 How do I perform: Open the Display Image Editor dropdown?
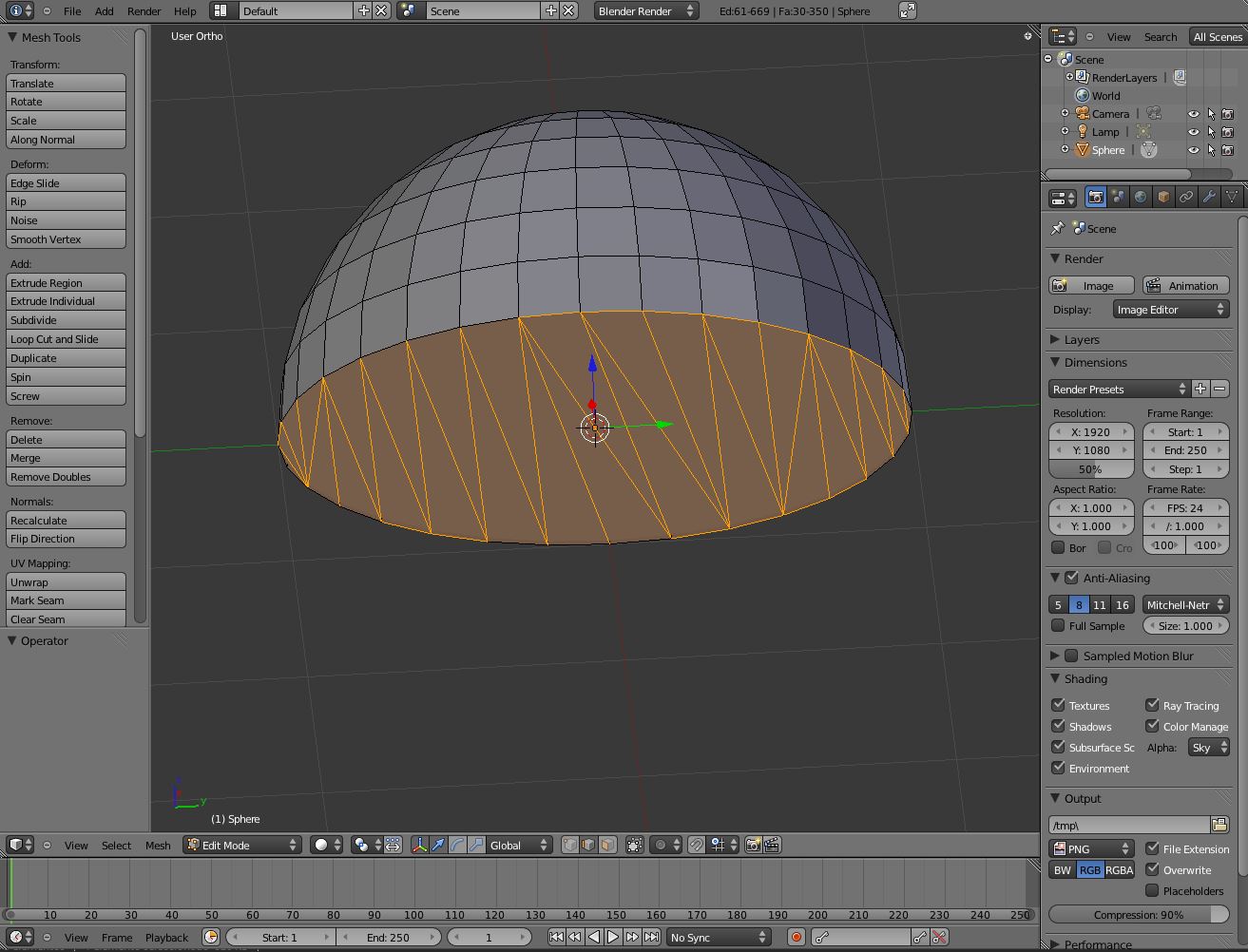pyautogui.click(x=1171, y=310)
